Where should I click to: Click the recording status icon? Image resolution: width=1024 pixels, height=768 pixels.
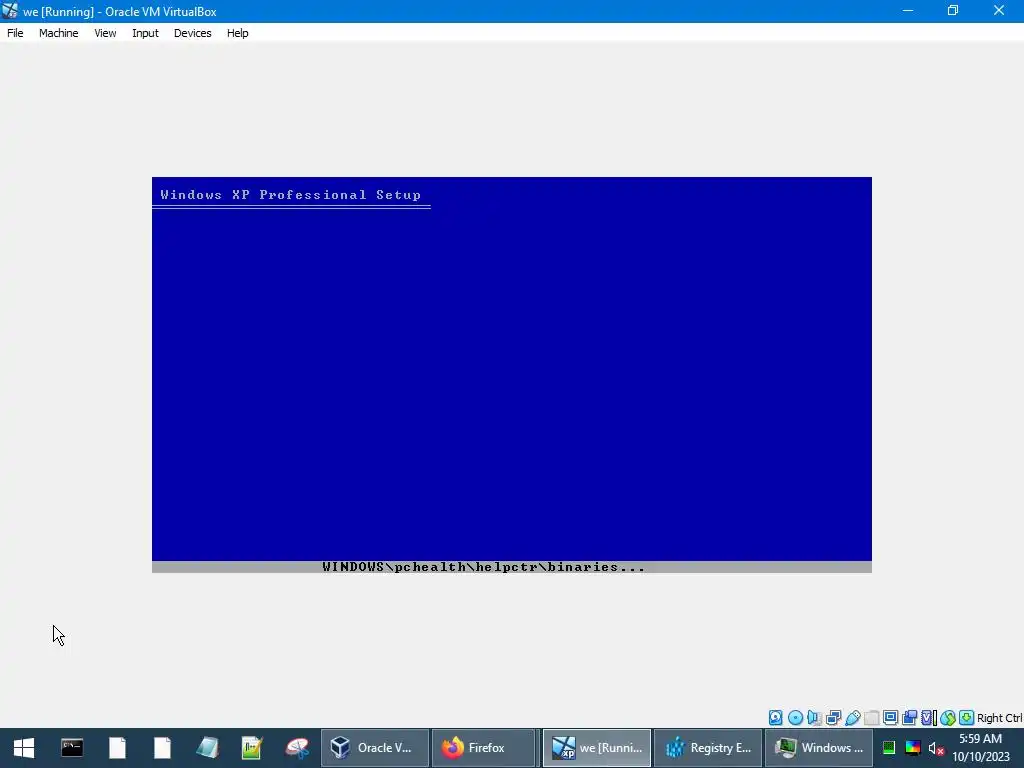(909, 718)
